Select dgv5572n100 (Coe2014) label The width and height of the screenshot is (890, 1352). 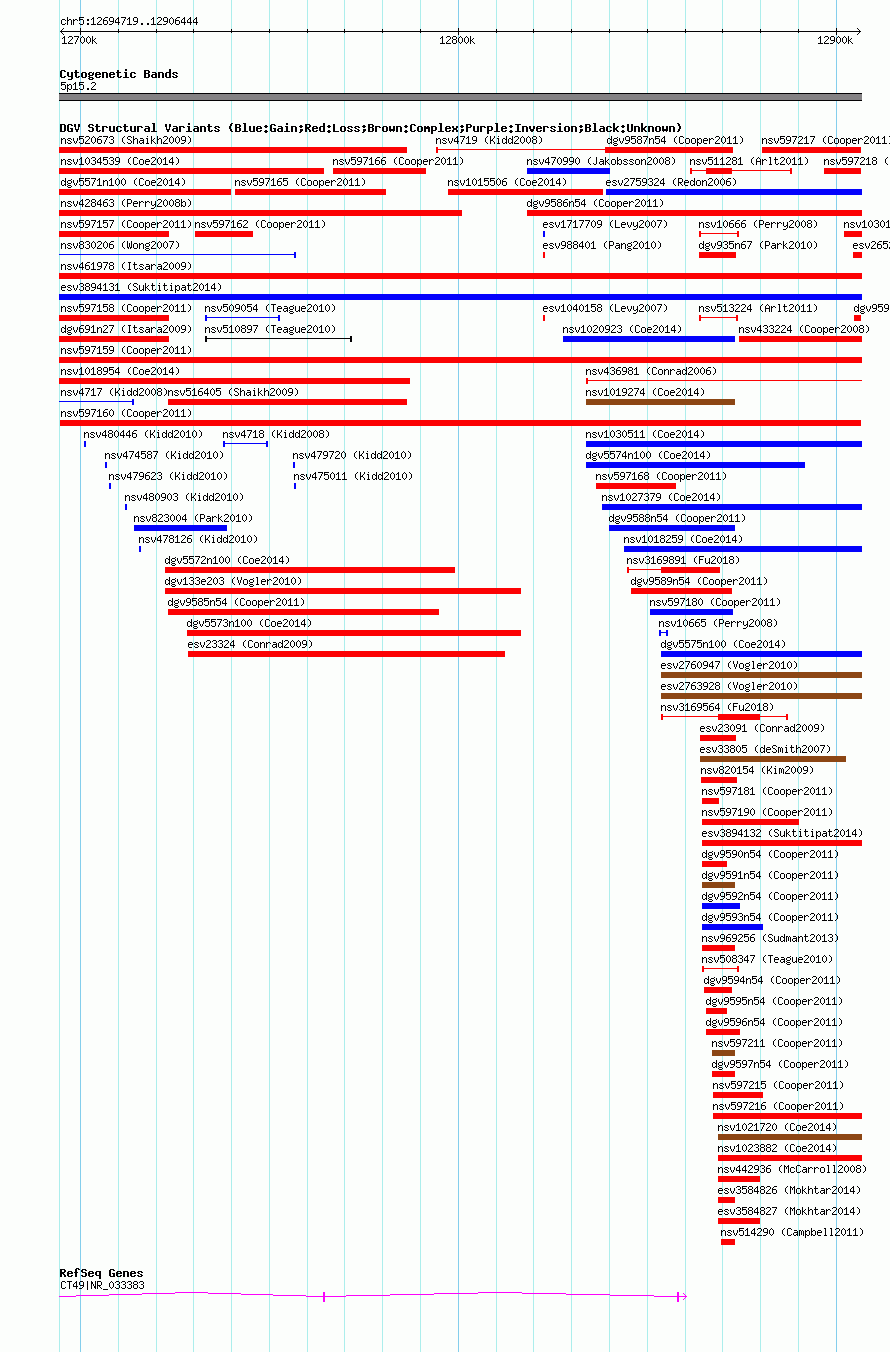(228, 560)
